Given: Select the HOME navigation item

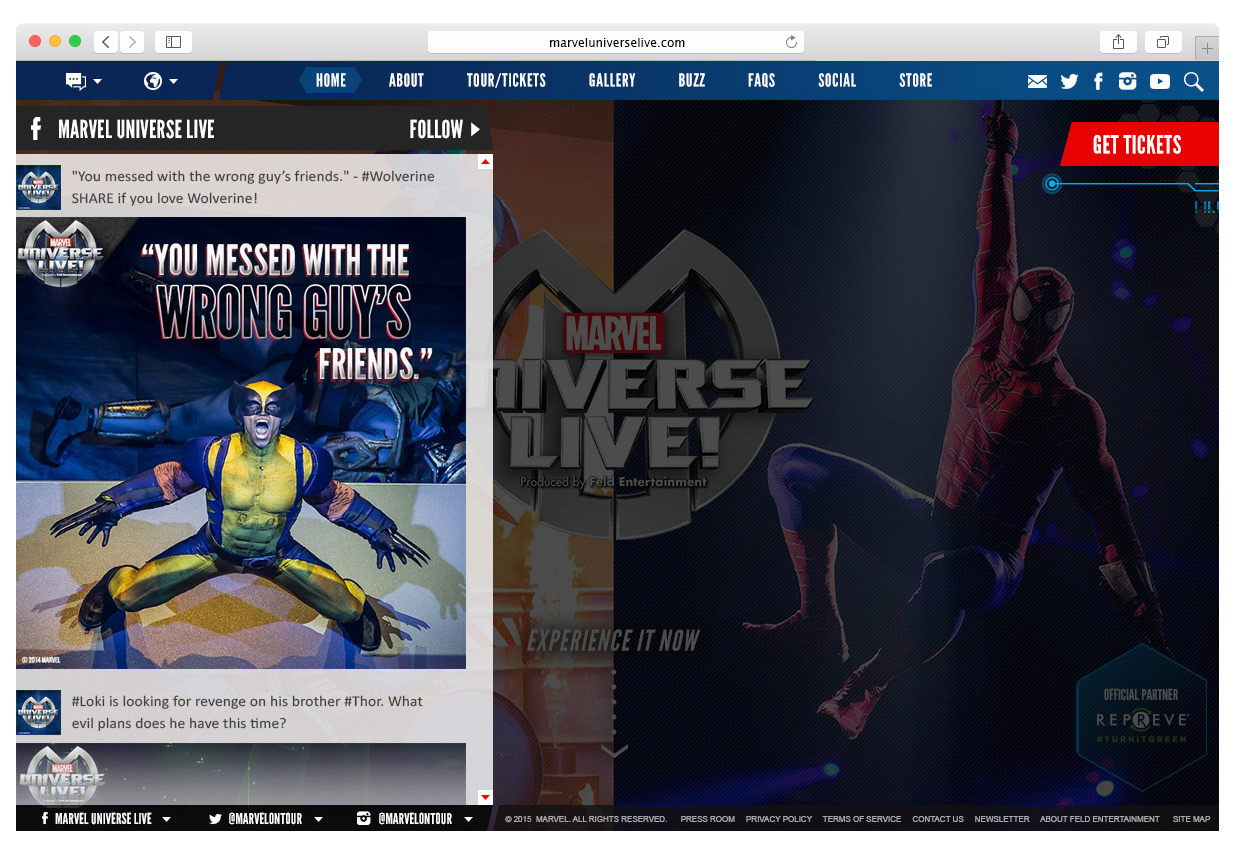Looking at the screenshot, I should click(331, 81).
